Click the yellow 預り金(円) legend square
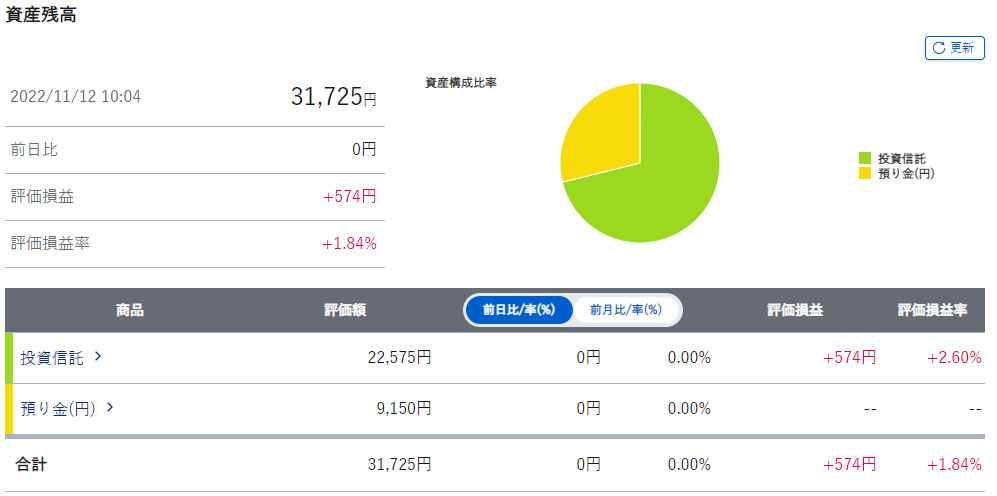This screenshot has height=496, width=997. 865,173
